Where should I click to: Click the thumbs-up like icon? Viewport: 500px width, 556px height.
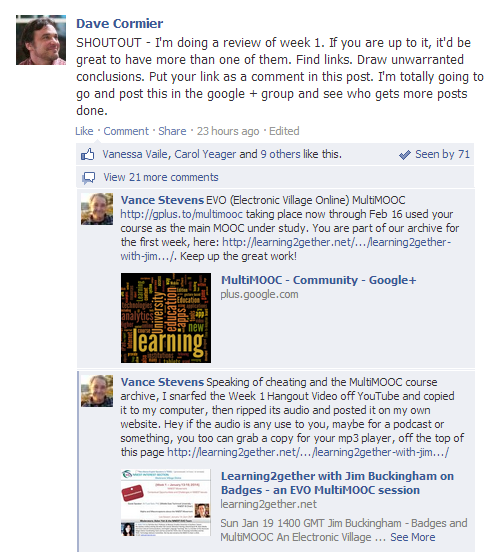pos(88,155)
